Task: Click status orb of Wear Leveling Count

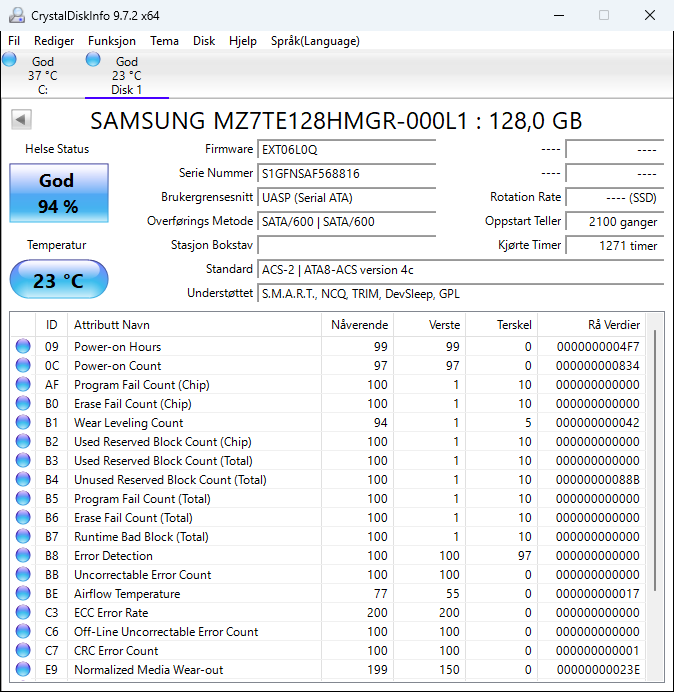Action: 23,422
